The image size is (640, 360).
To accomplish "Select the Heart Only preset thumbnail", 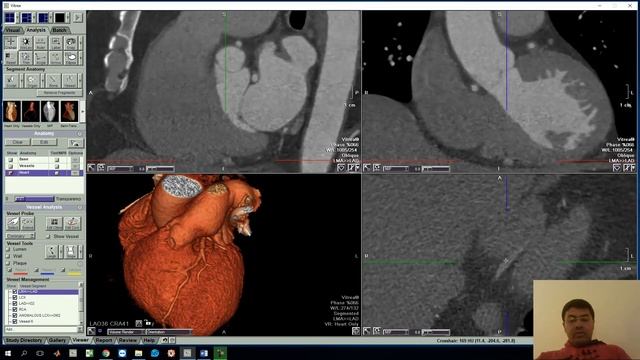I will point(12,111).
